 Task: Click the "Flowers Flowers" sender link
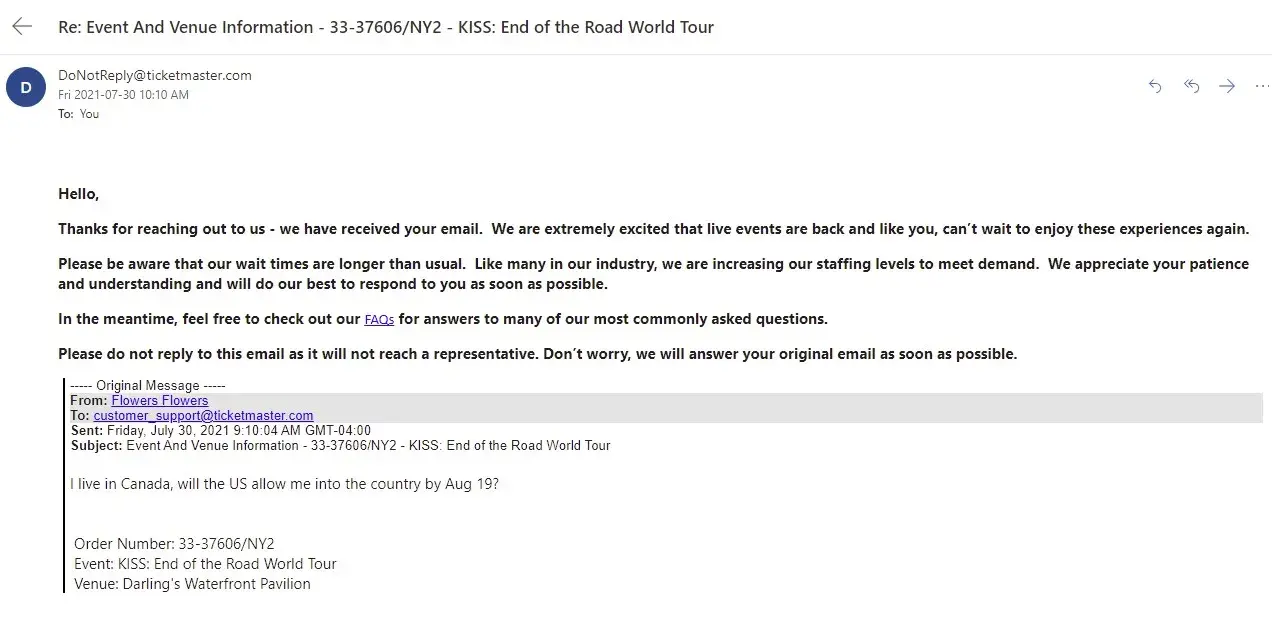click(160, 400)
